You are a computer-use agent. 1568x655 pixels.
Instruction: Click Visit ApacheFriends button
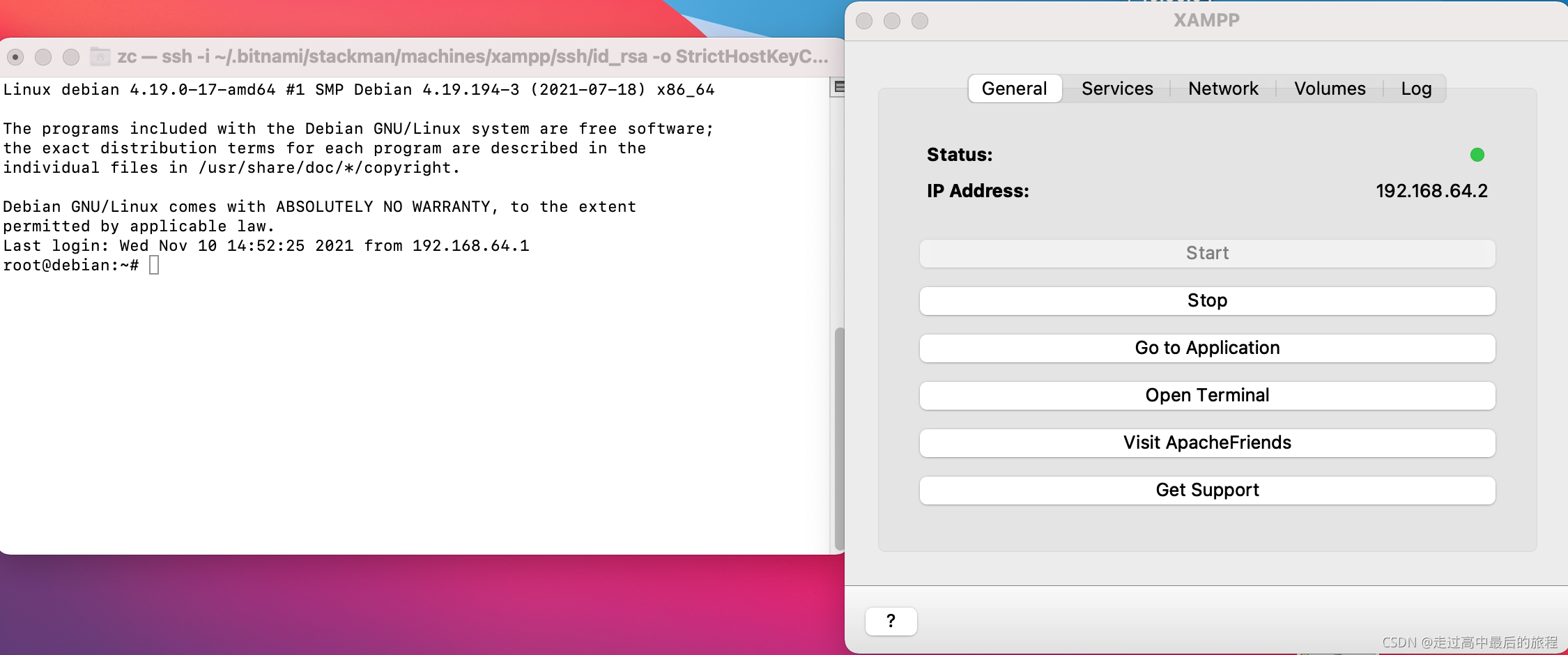point(1207,442)
